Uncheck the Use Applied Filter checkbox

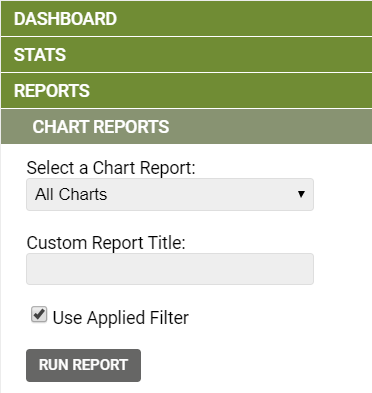point(39,315)
